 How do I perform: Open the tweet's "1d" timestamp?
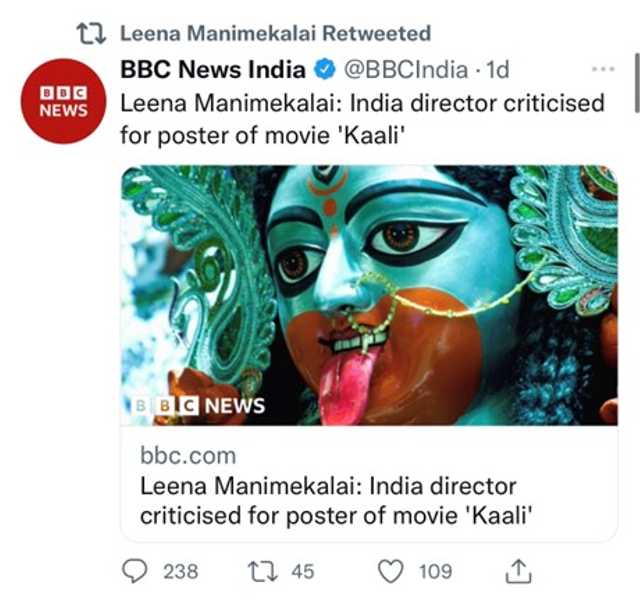coord(497,70)
